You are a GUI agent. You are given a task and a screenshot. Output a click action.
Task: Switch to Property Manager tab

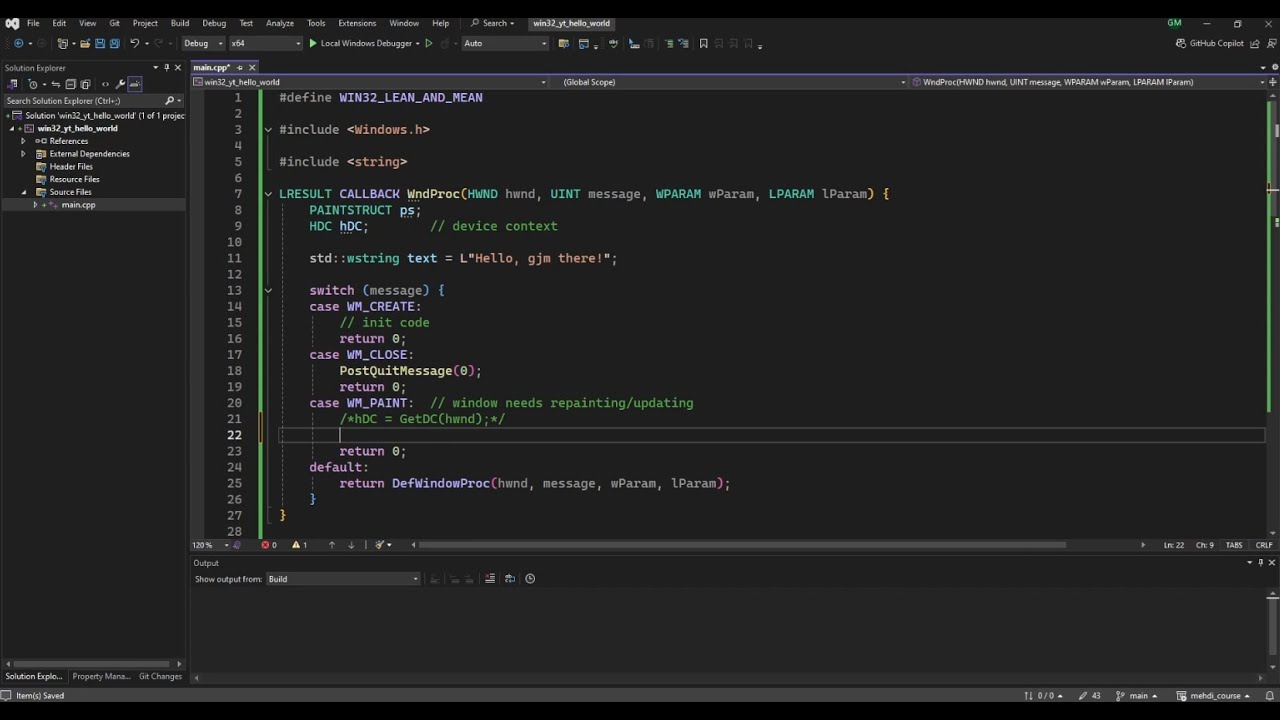point(101,676)
